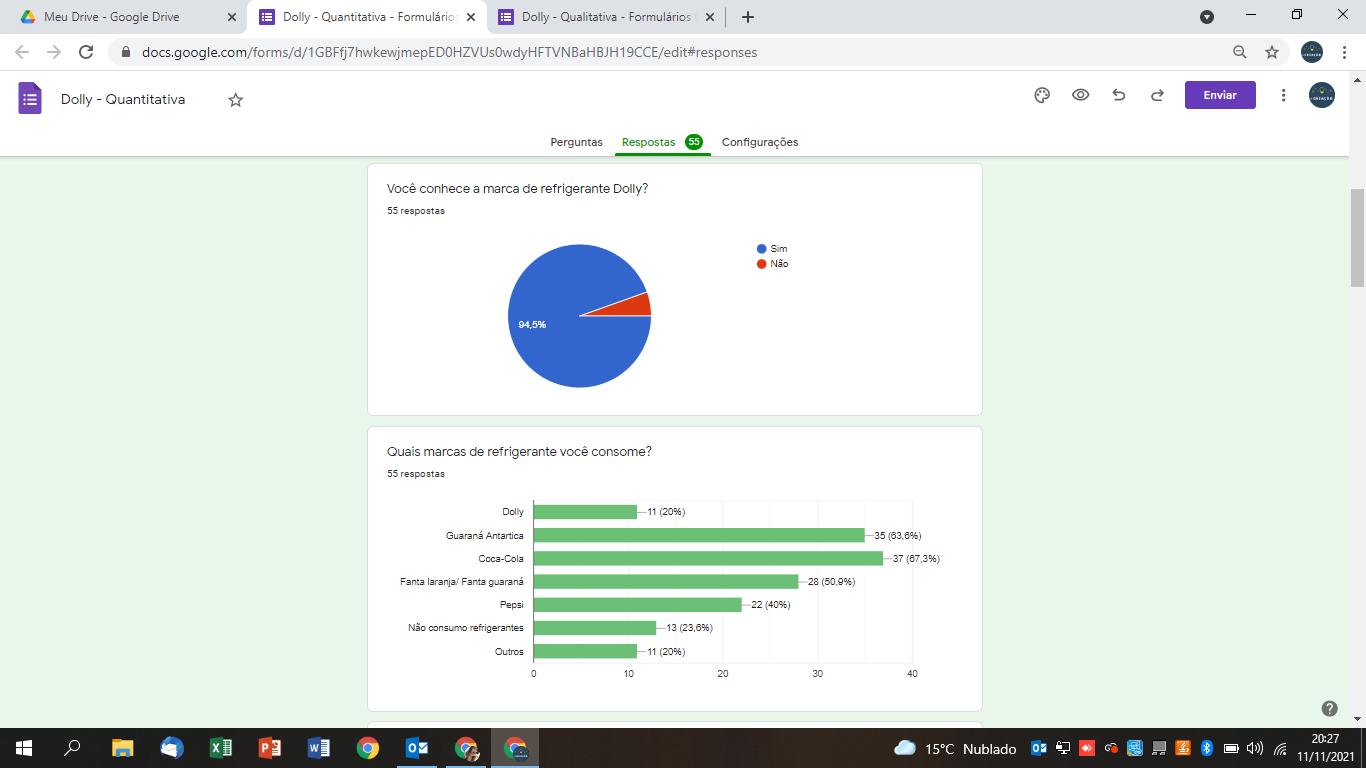Image resolution: width=1366 pixels, height=768 pixels.
Task: Open the Google Forms home icon
Action: 30,99
